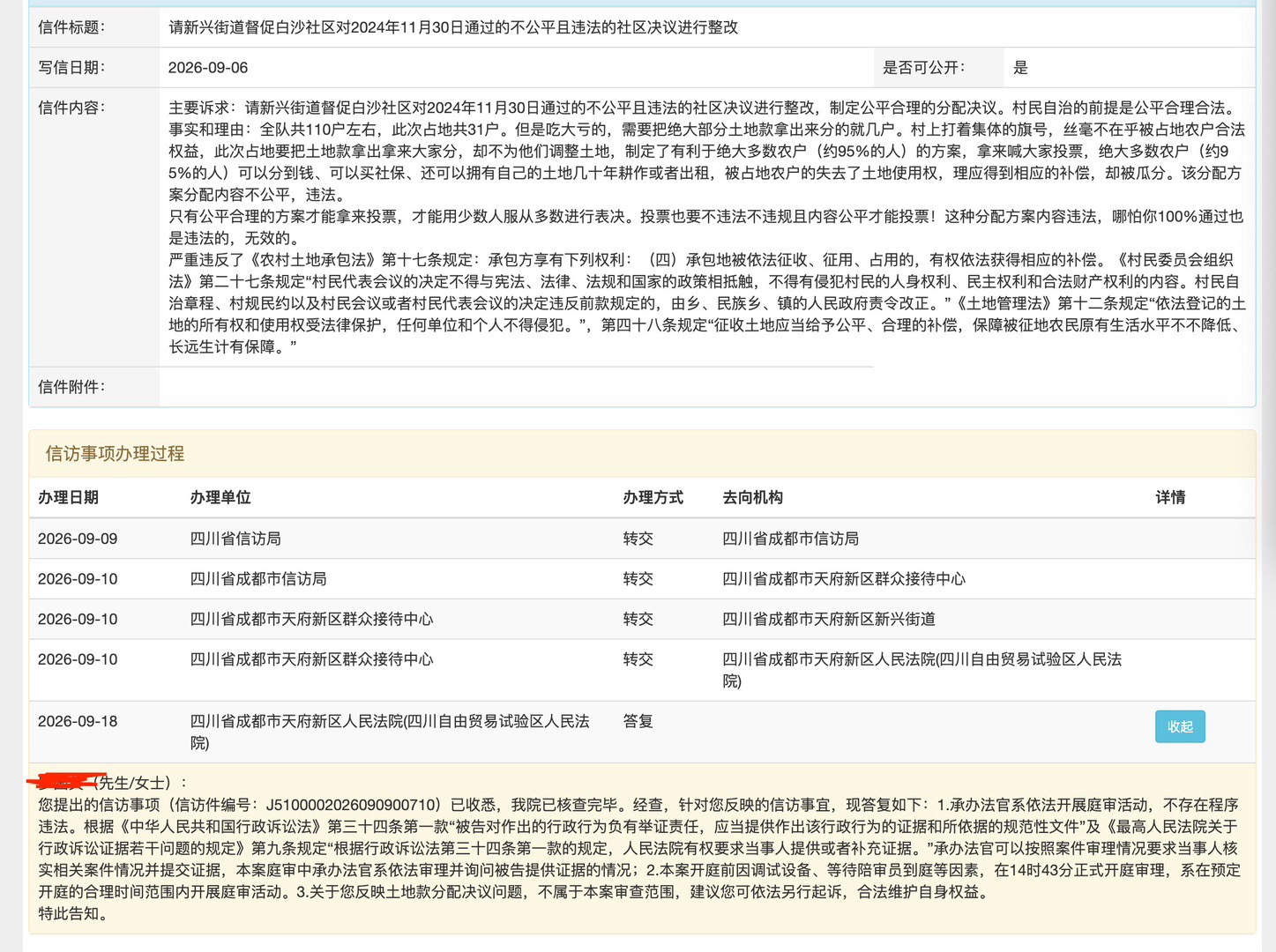Viewport: 1276px width, 952px height.
Task: Select the date 2026-09-09 in the table
Action: 78,539
